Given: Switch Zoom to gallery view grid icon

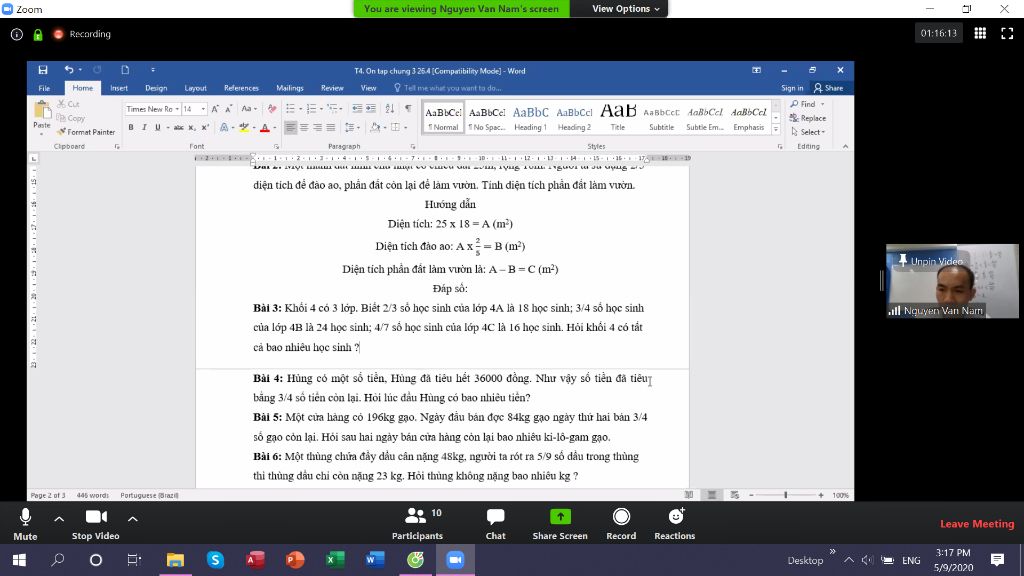Looking at the screenshot, I should coord(980,33).
